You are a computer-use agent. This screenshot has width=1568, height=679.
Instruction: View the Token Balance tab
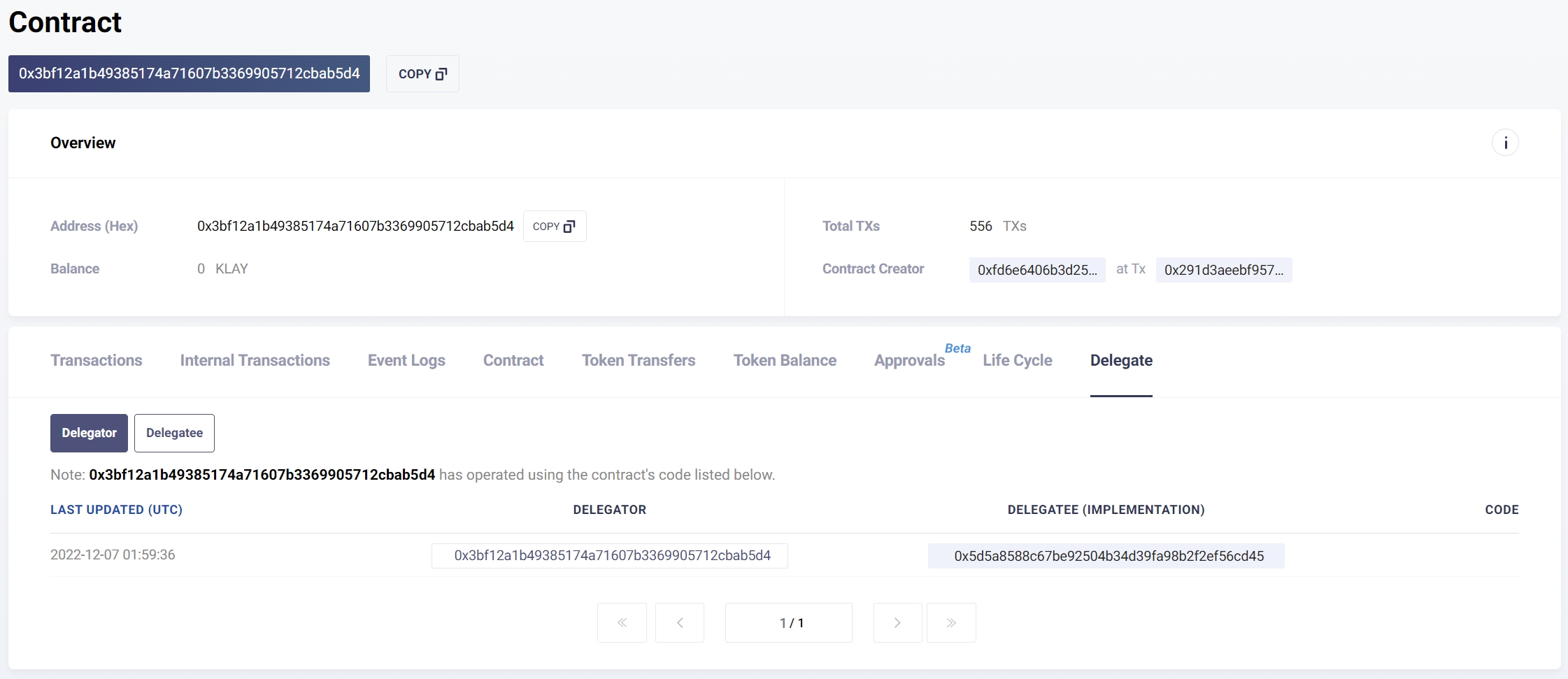(x=785, y=360)
